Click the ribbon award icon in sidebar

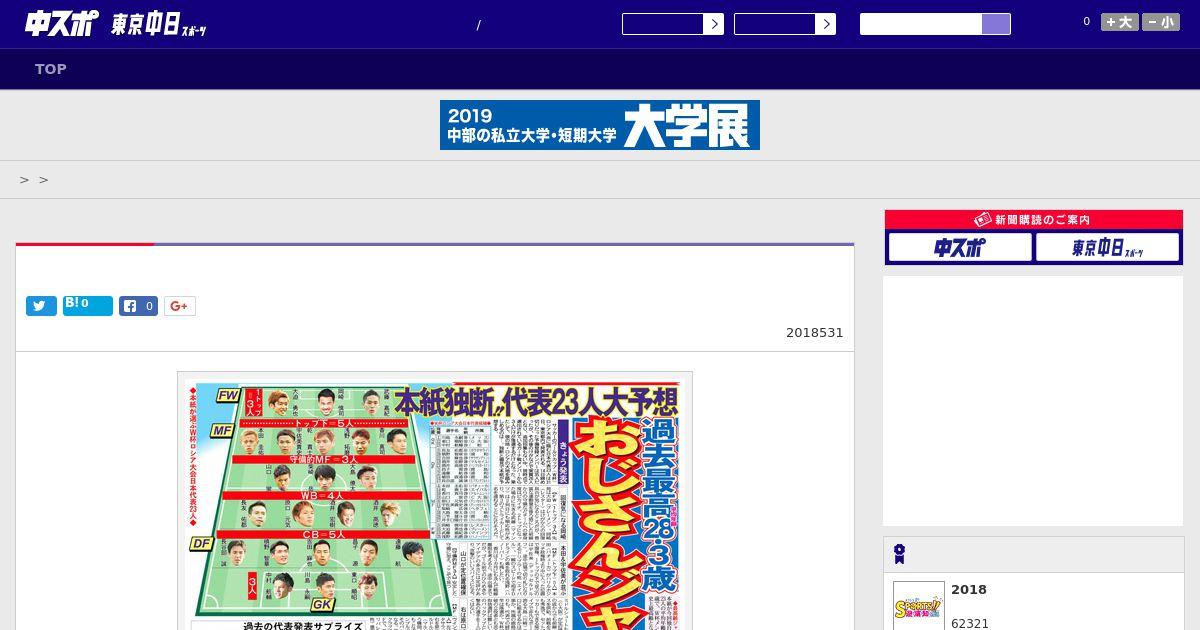click(x=900, y=554)
